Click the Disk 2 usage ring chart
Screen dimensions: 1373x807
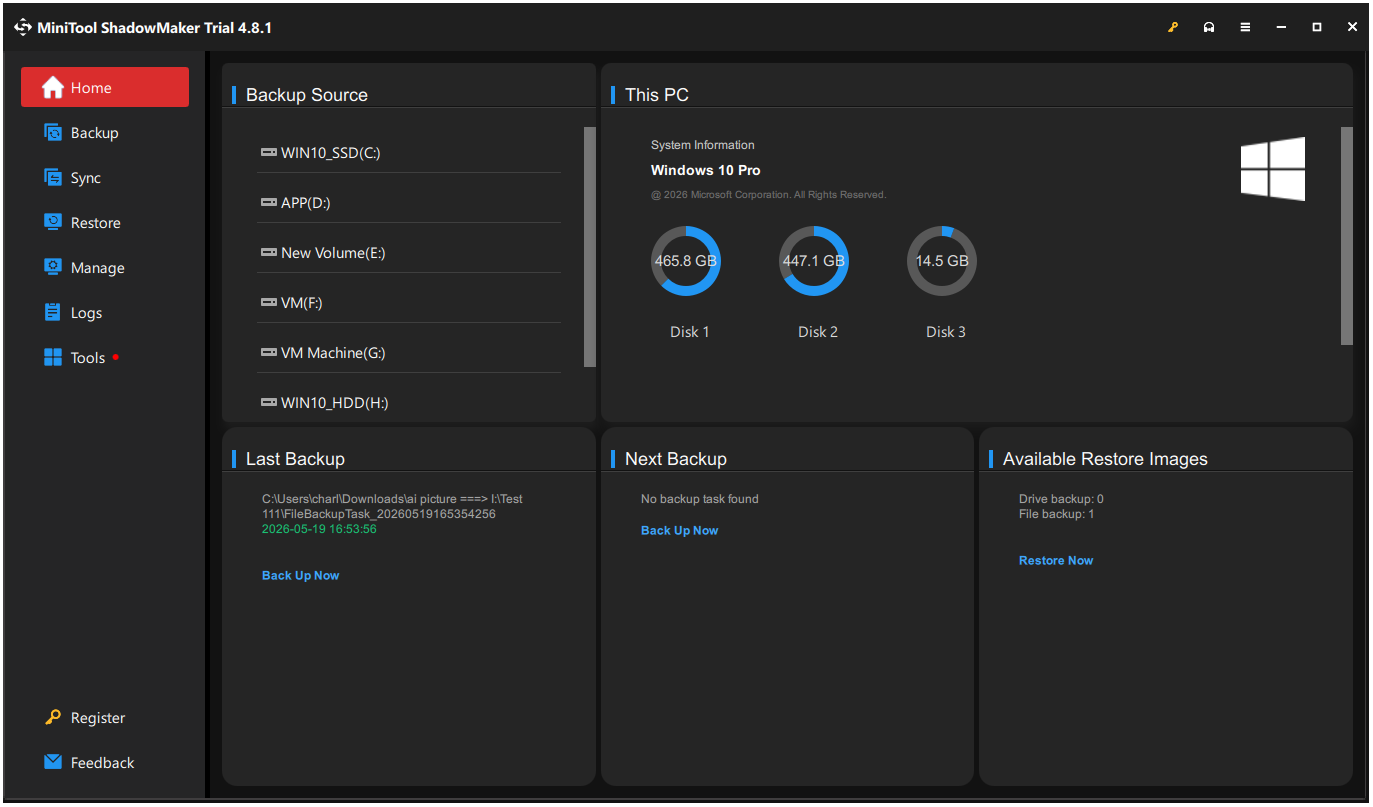[814, 261]
